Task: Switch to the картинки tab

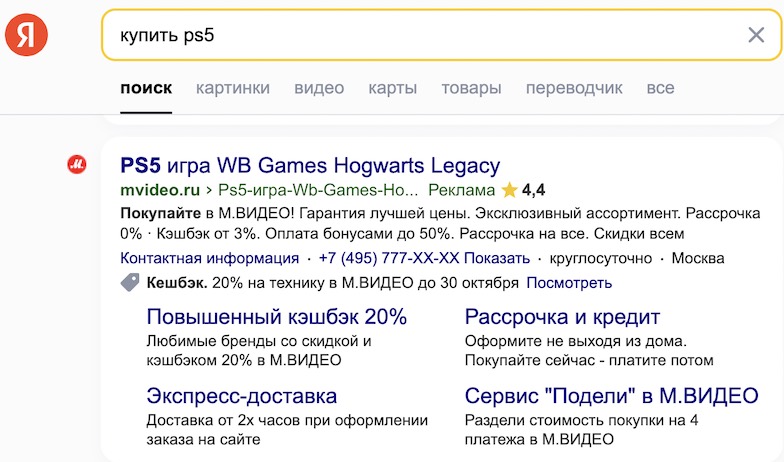Action: (x=233, y=88)
